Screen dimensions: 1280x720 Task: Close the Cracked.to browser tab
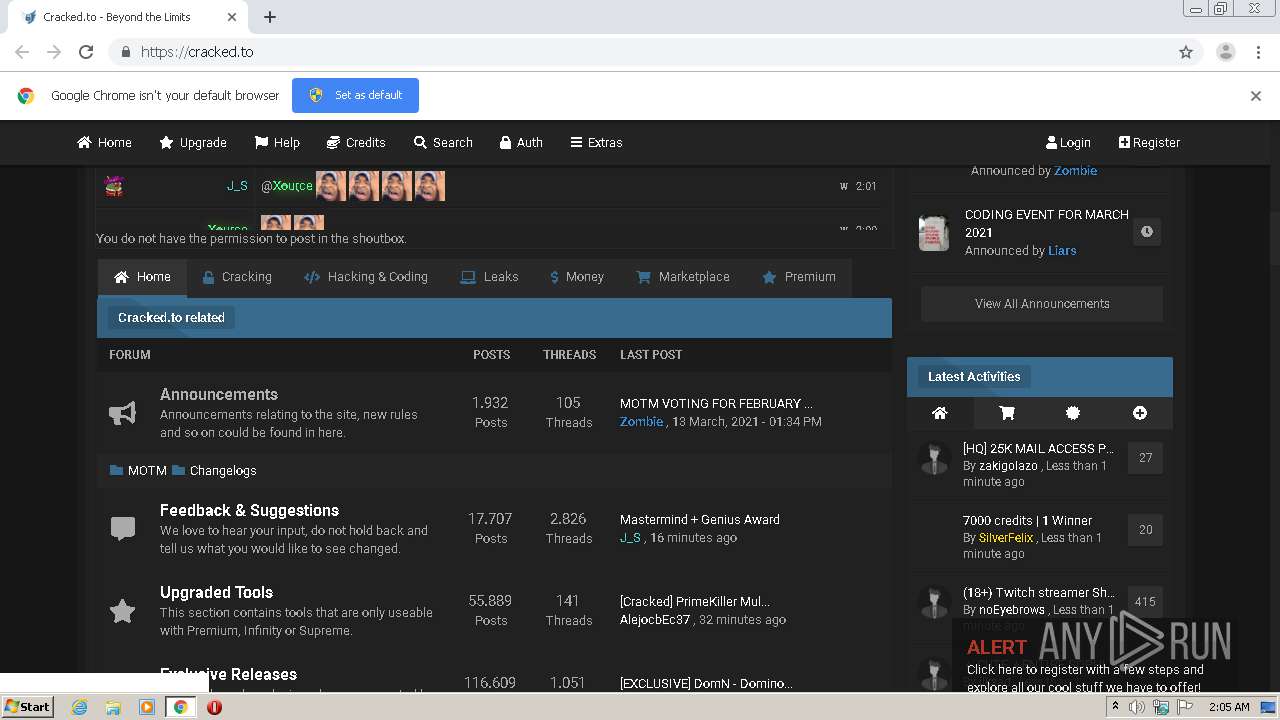233,17
